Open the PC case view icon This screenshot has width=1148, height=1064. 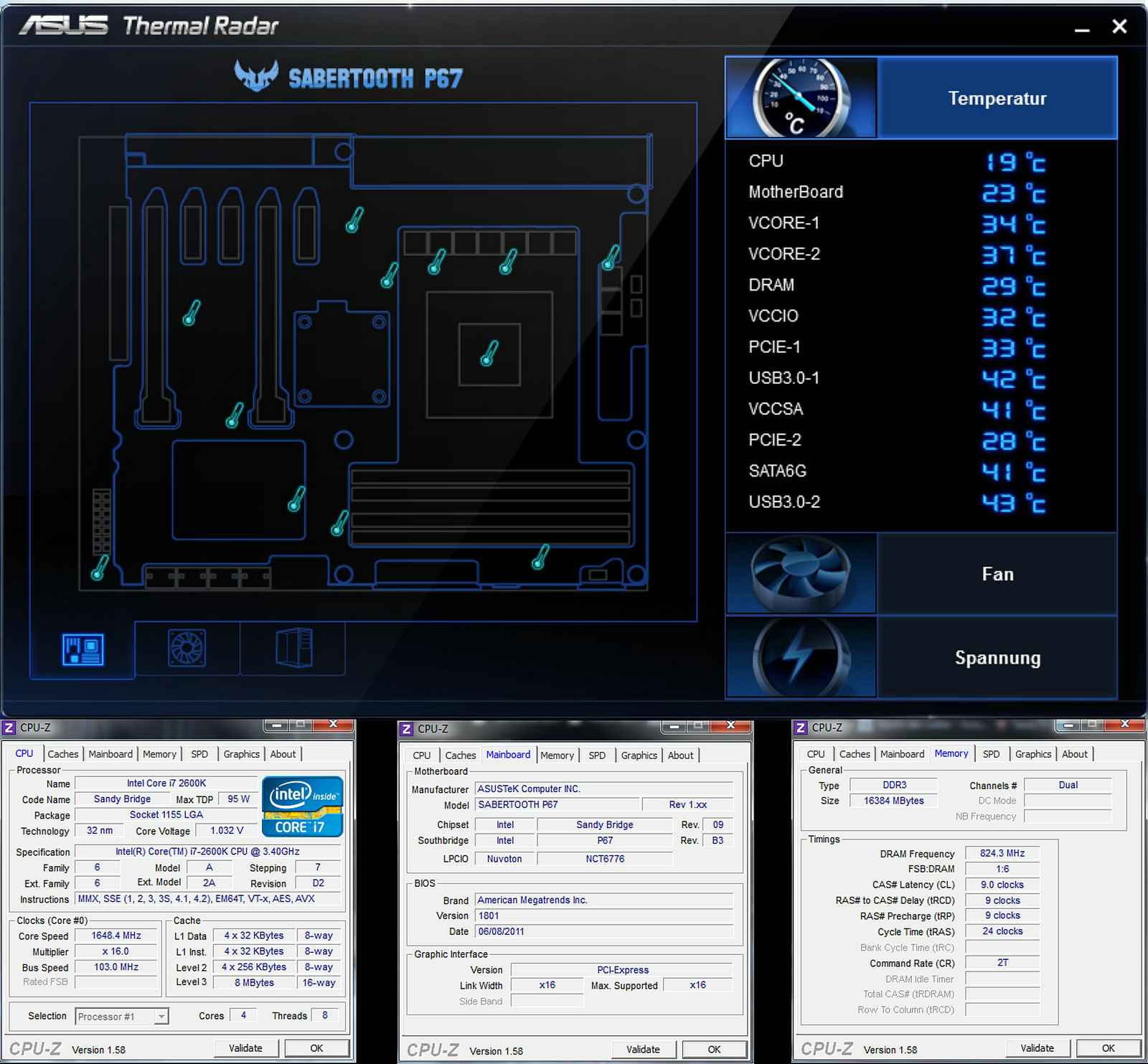pyautogui.click(x=294, y=647)
